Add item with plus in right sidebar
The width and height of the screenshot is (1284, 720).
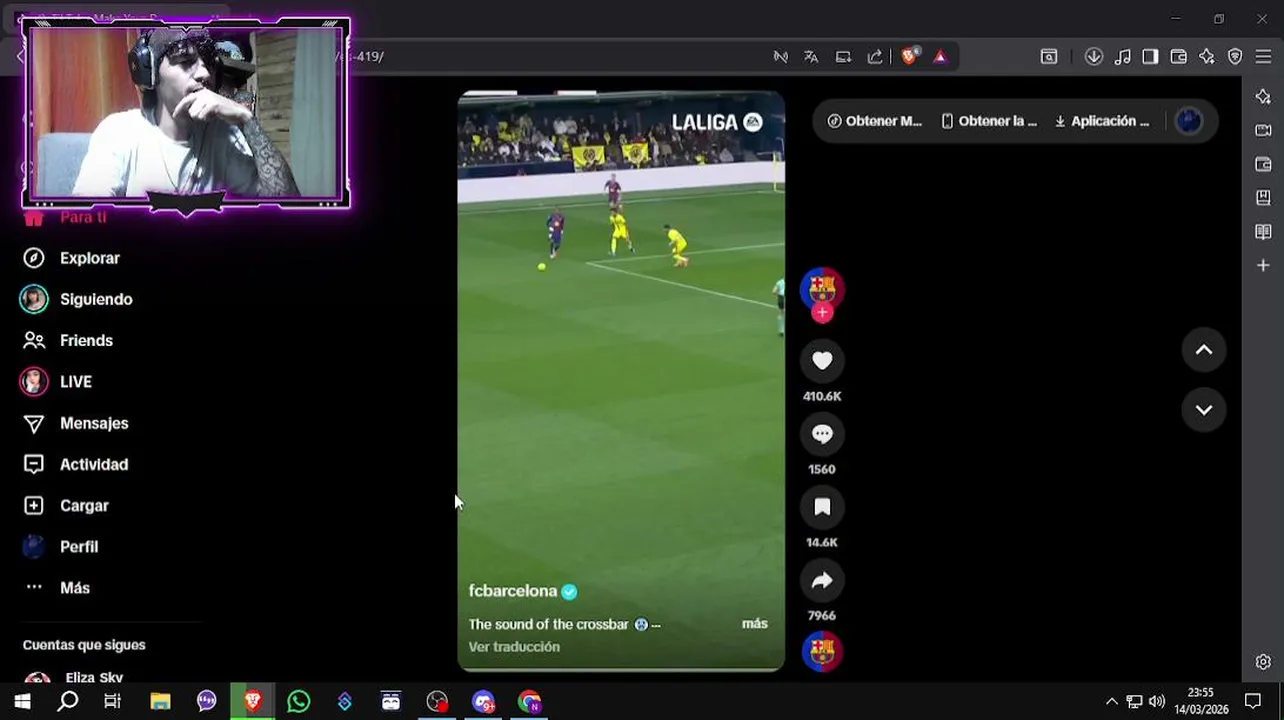coord(1263,265)
